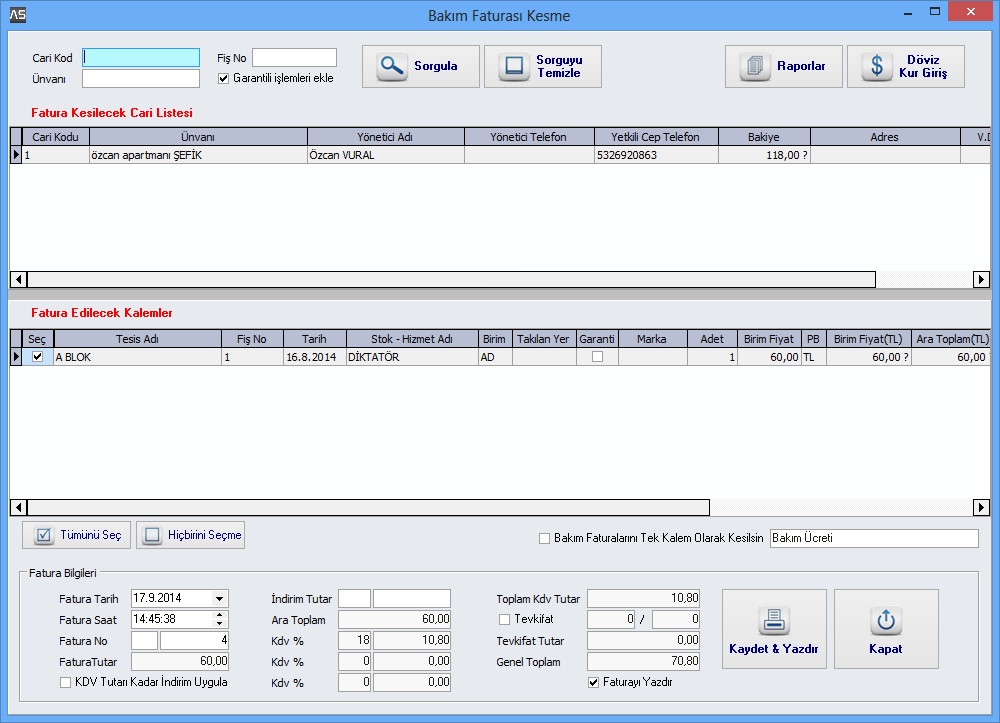
Task: Click the Yönetici Adı column header
Action: pyautogui.click(x=385, y=137)
